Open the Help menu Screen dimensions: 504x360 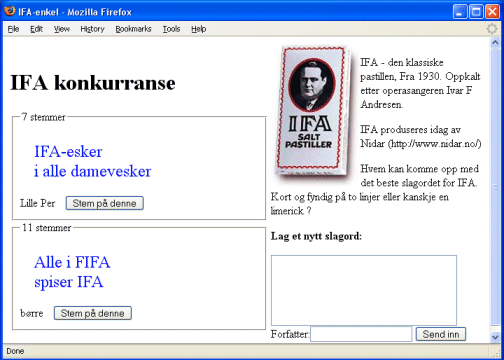click(199, 29)
